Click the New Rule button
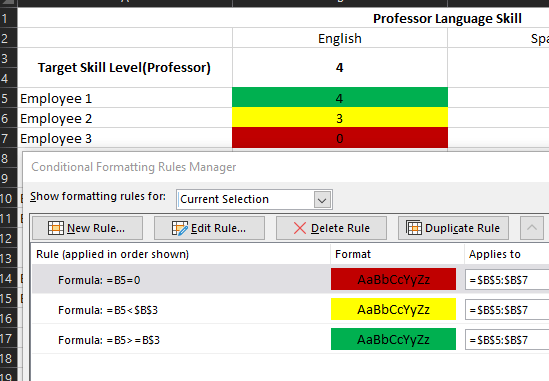This screenshot has width=549, height=381. coord(87,228)
